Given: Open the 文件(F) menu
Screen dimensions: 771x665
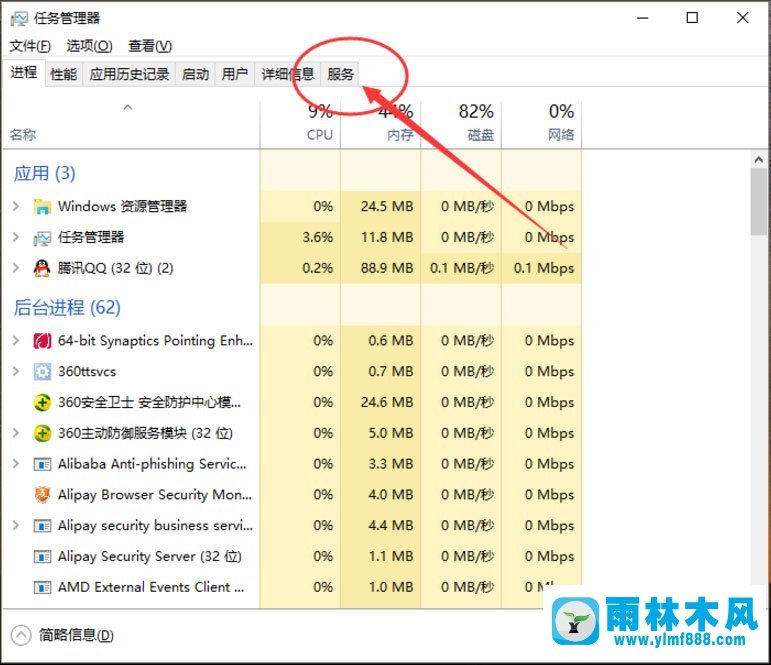Looking at the screenshot, I should click(x=30, y=46).
